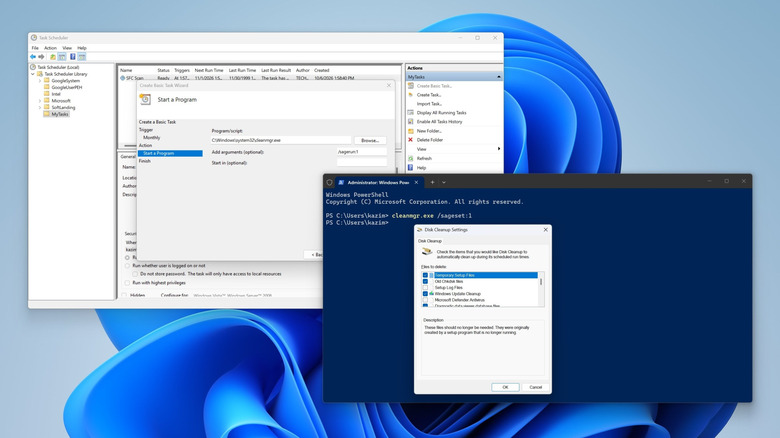Click the green Refresh icon in Actions
Image resolution: width=780 pixels, height=438 pixels.
[x=410, y=158]
